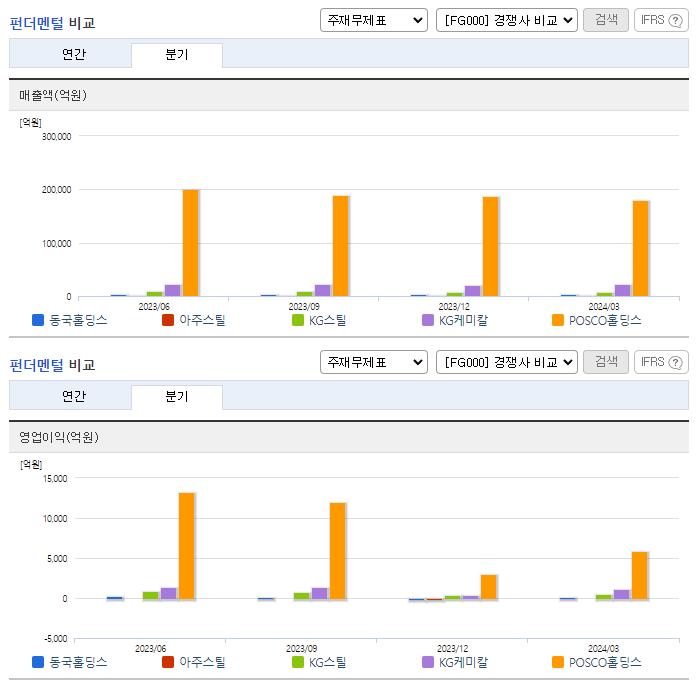The height and width of the screenshot is (684, 696).
Task: Select 분기 tab in operating profit panel
Action: pos(177,396)
